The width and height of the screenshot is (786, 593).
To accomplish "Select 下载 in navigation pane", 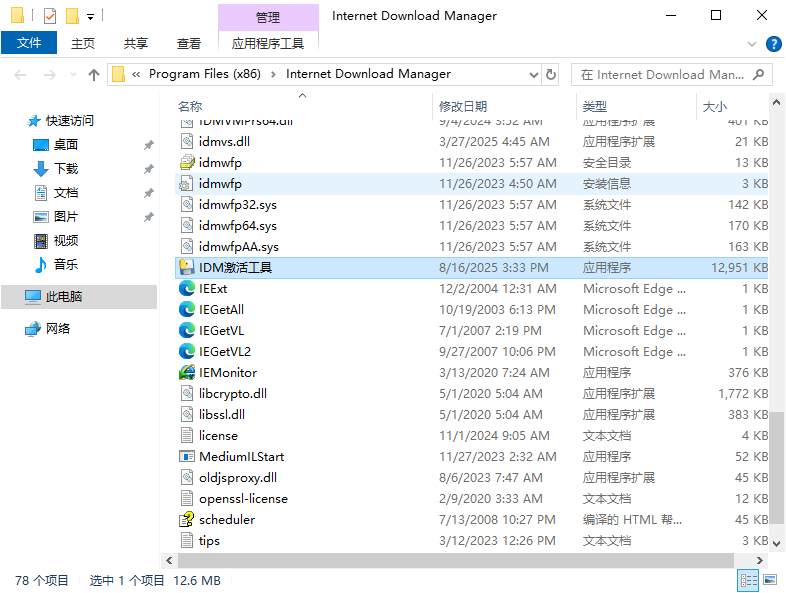I will [x=66, y=168].
